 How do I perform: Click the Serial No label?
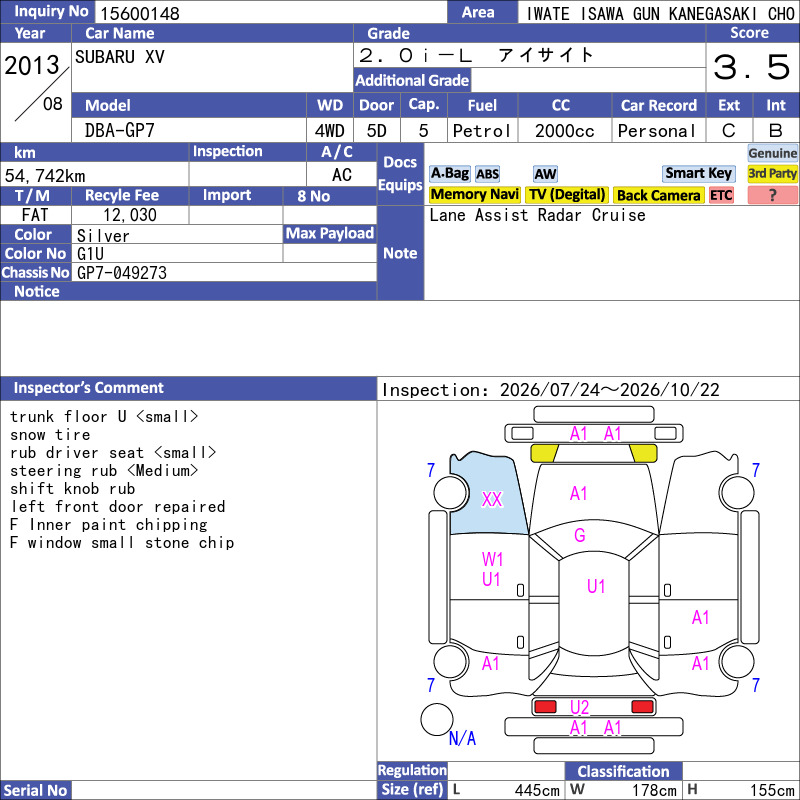35,790
